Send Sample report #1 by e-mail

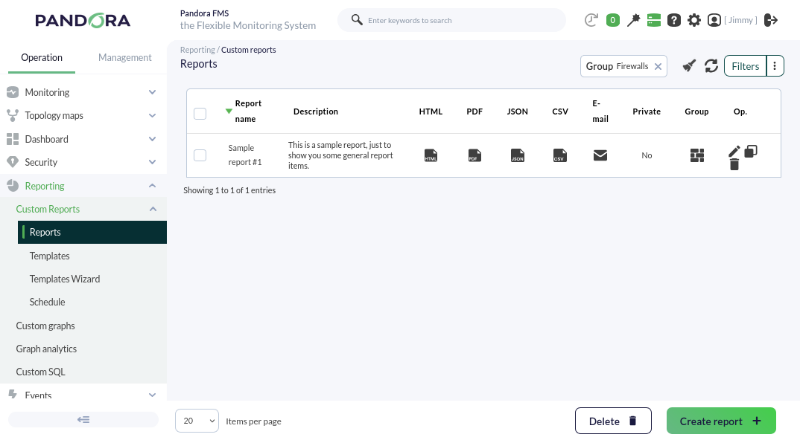click(601, 155)
